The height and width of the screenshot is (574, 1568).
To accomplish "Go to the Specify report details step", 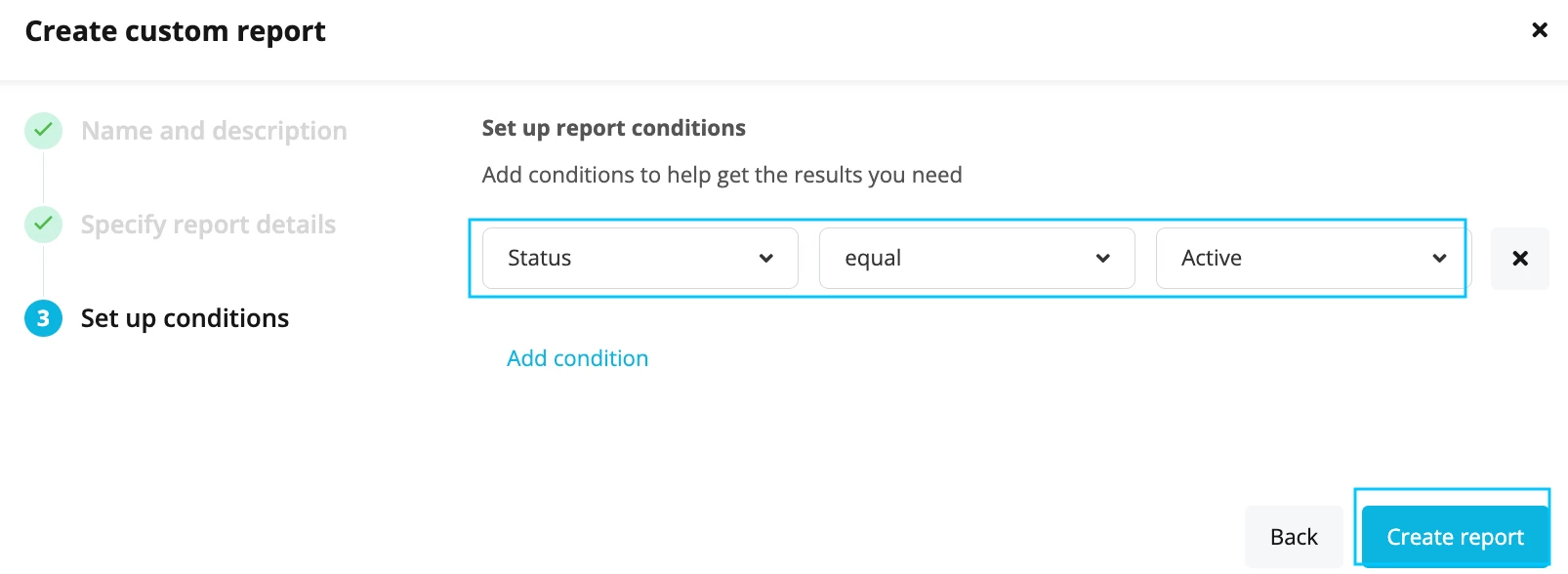I will [208, 225].
